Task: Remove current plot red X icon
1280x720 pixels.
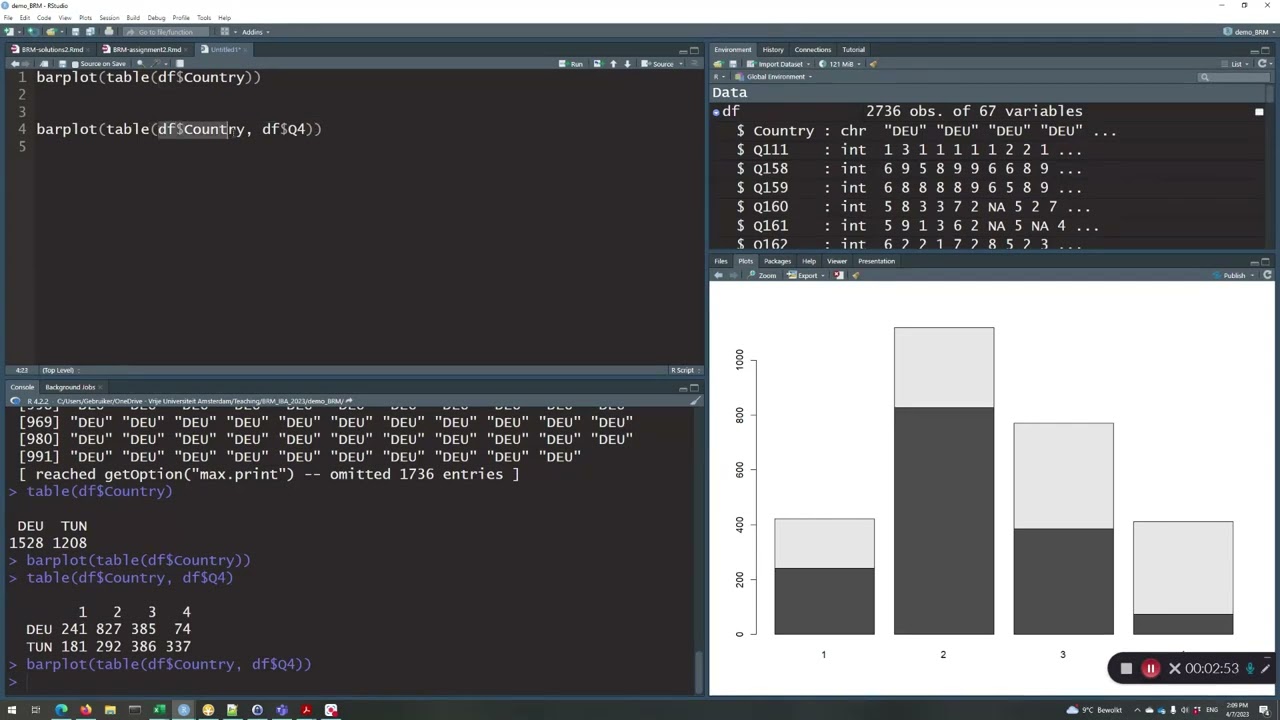Action: [838, 275]
